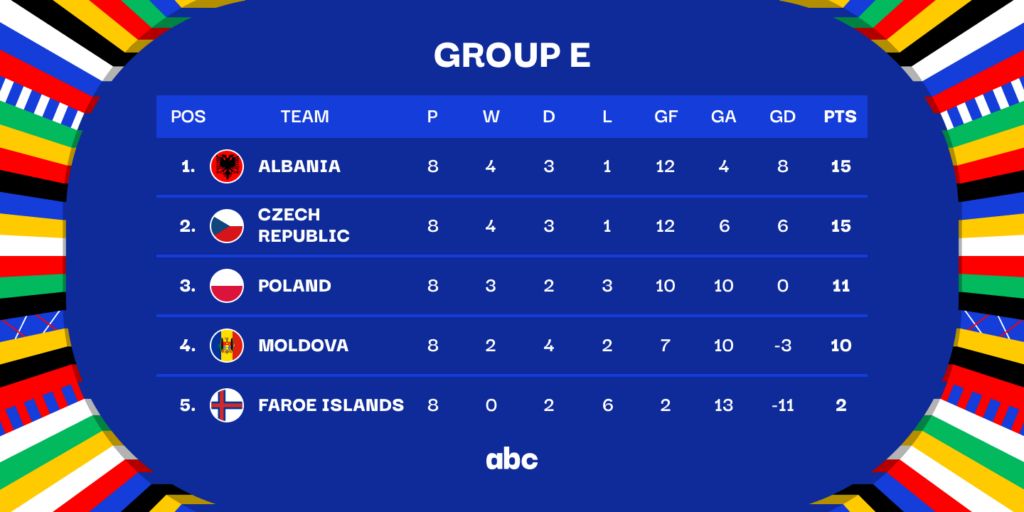Click the Albania flag icon
The width and height of the screenshot is (1024, 512).
click(227, 166)
